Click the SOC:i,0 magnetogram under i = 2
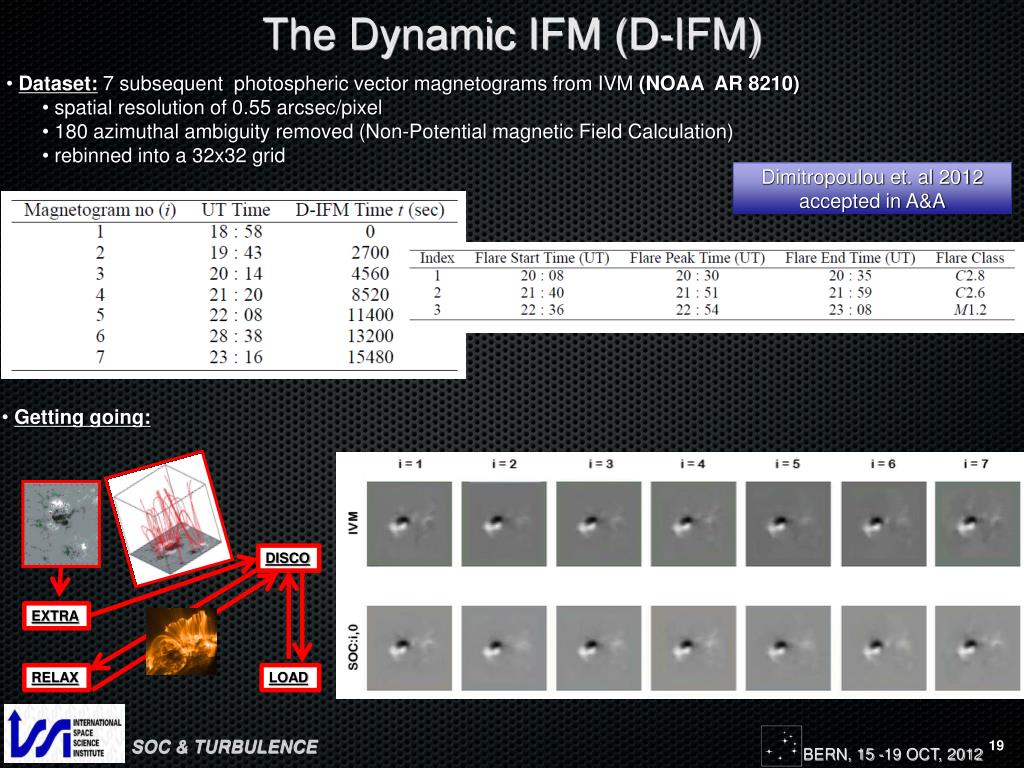Image resolution: width=1024 pixels, height=768 pixels. click(x=504, y=648)
